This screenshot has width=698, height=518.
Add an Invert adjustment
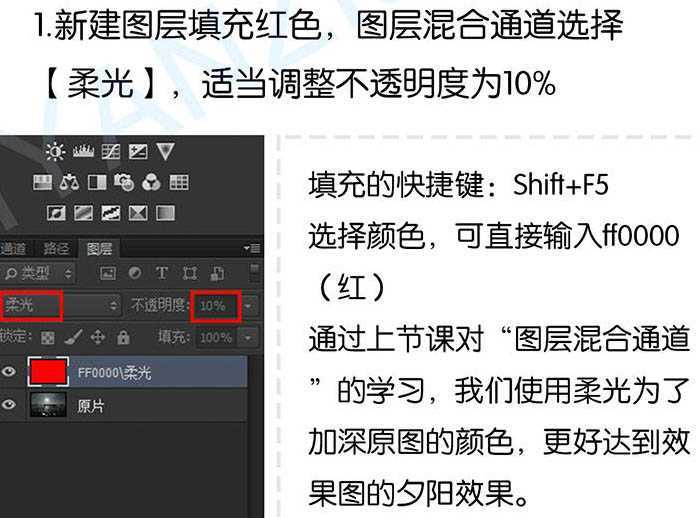56,213
